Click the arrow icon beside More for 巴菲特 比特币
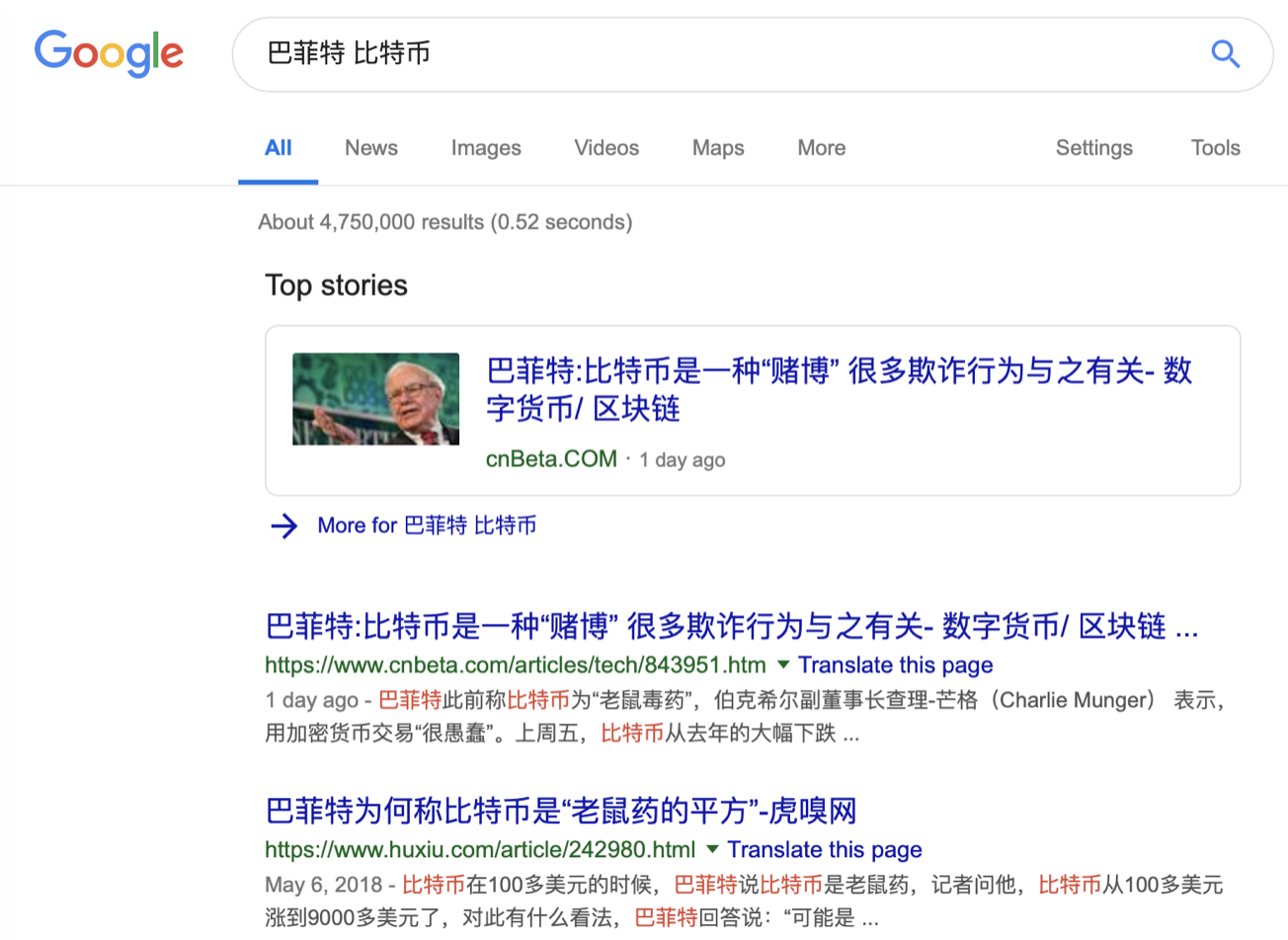Image resolution: width=1288 pixels, height=940 pixels. point(283,525)
